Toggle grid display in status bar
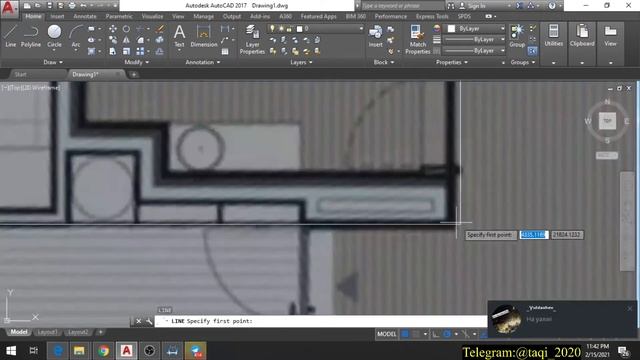The height and width of the screenshot is (360, 640). (x=405, y=334)
